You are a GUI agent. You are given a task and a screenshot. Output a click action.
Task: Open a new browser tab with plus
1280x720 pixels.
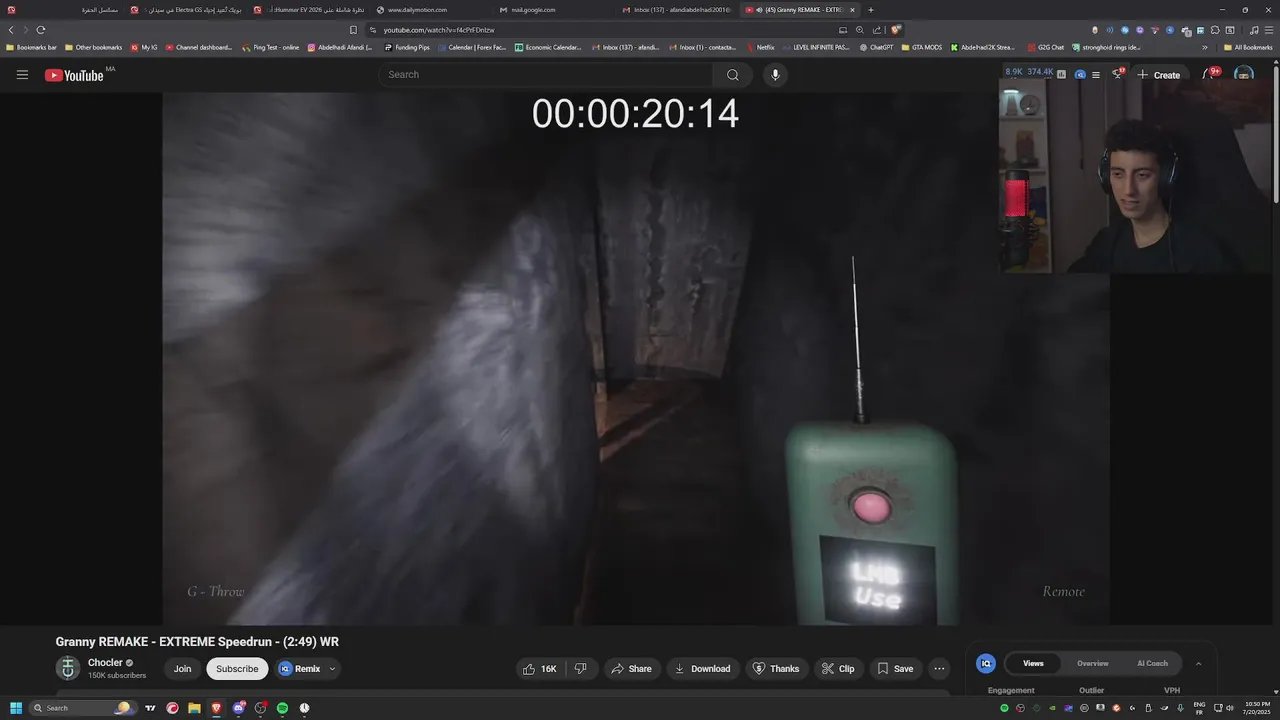point(870,10)
